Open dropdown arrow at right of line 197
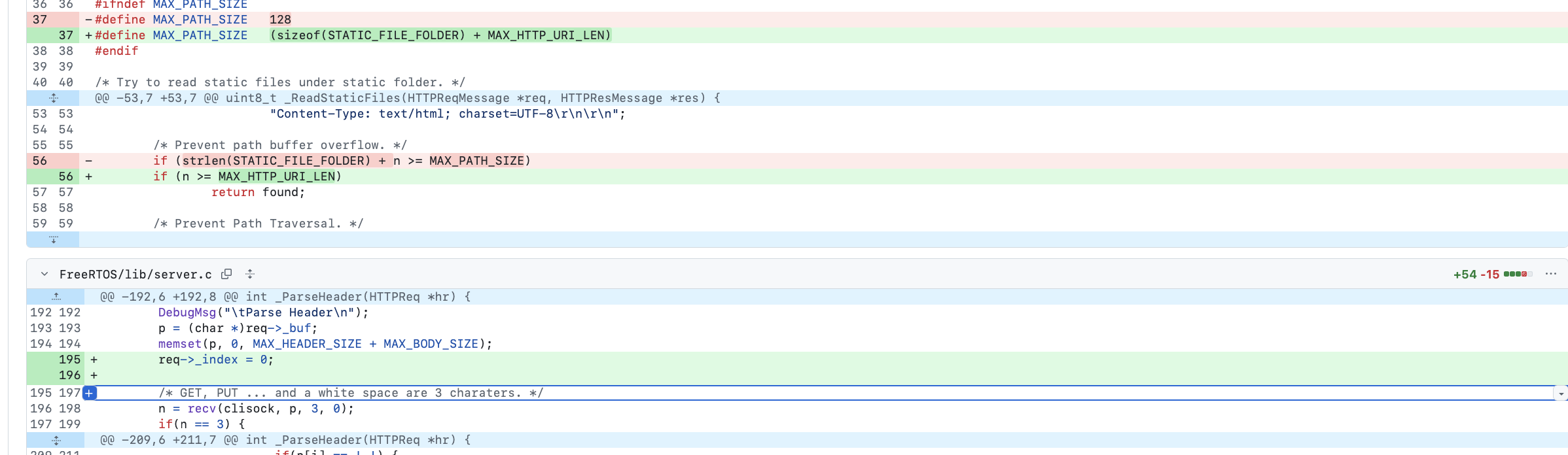Viewport: 1568px width, 455px height. [1561, 394]
